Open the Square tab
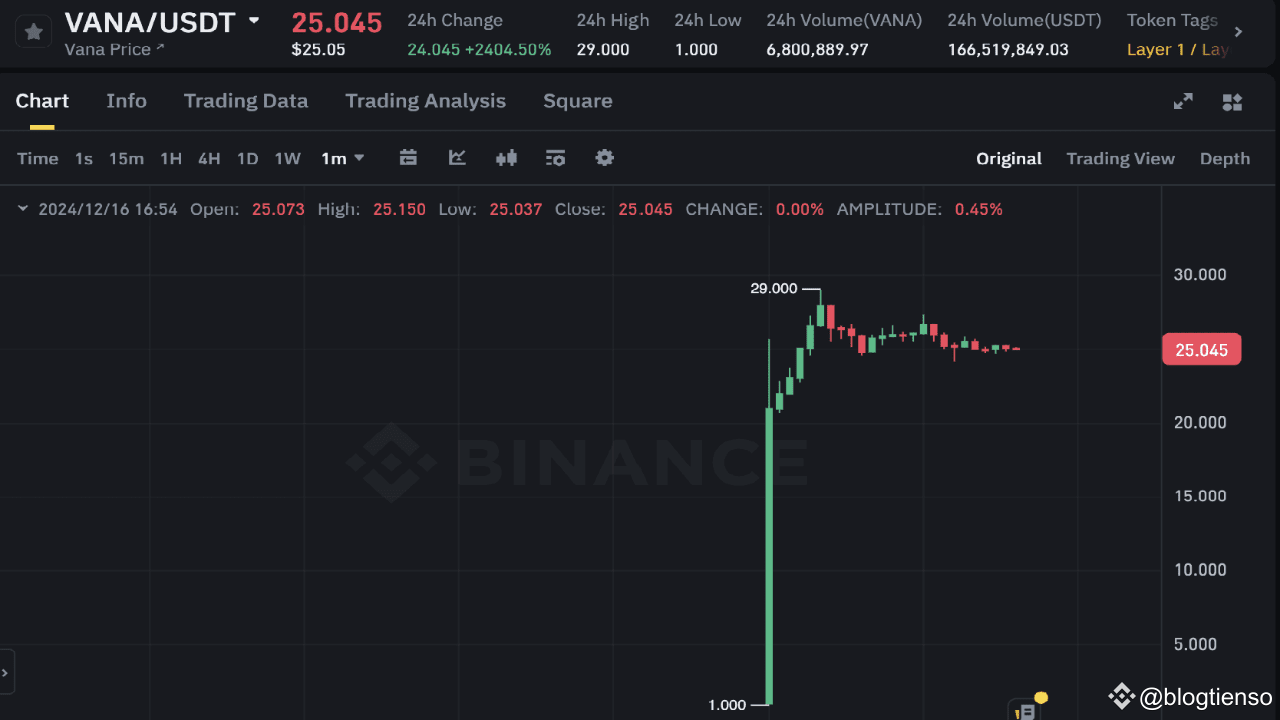Image resolution: width=1280 pixels, height=720 pixels. 577,101
